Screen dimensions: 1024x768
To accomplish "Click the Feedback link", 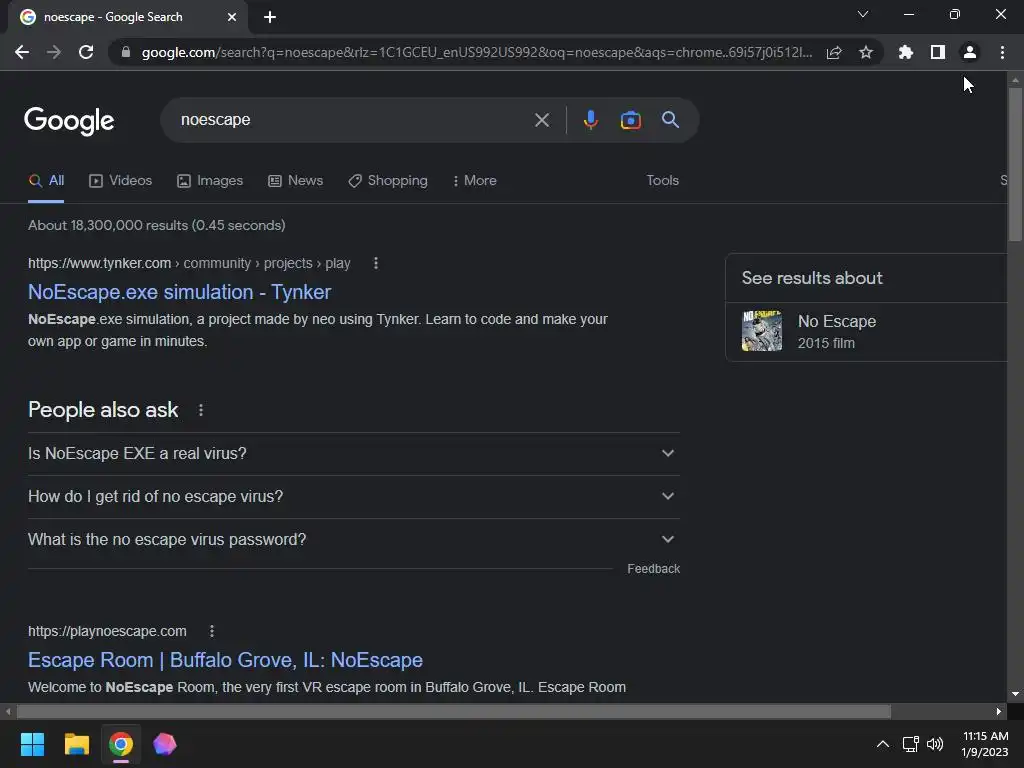I will [x=653, y=569].
